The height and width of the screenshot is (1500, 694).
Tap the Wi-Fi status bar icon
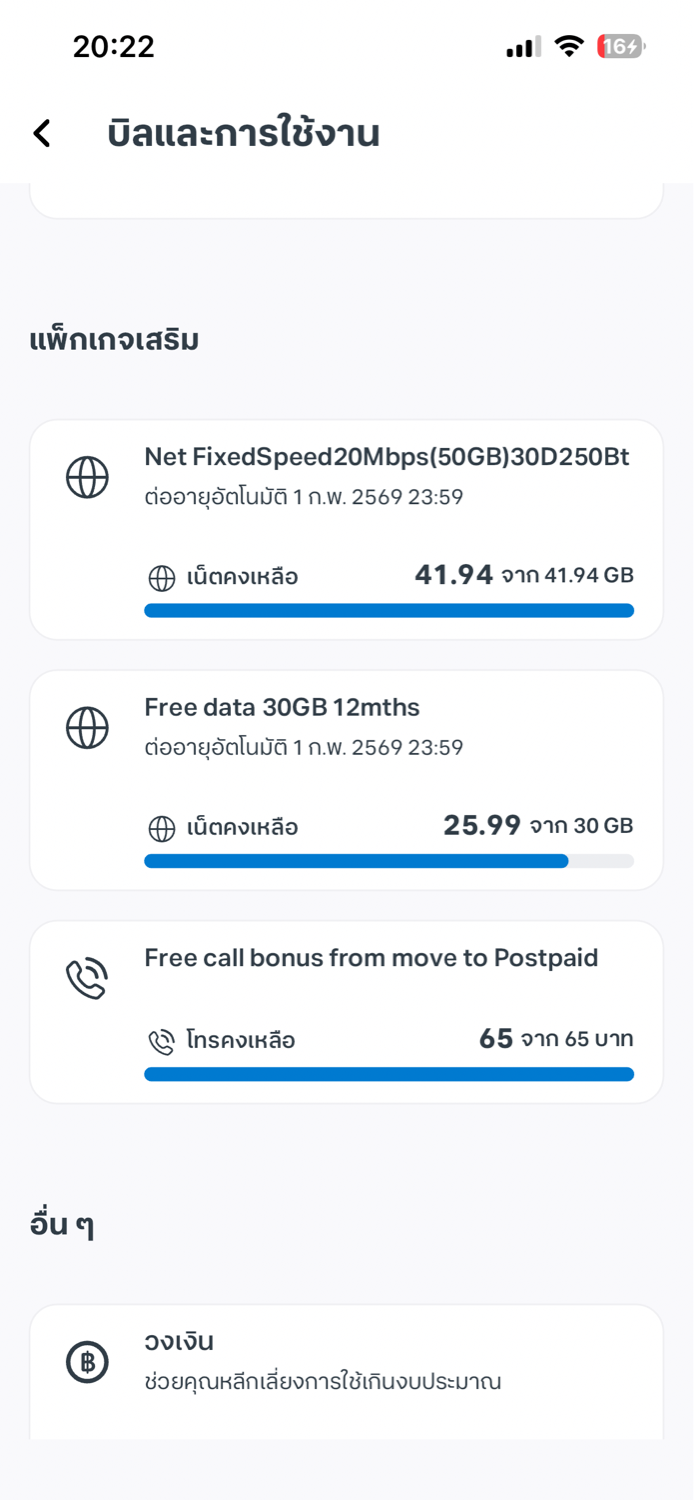tap(569, 46)
